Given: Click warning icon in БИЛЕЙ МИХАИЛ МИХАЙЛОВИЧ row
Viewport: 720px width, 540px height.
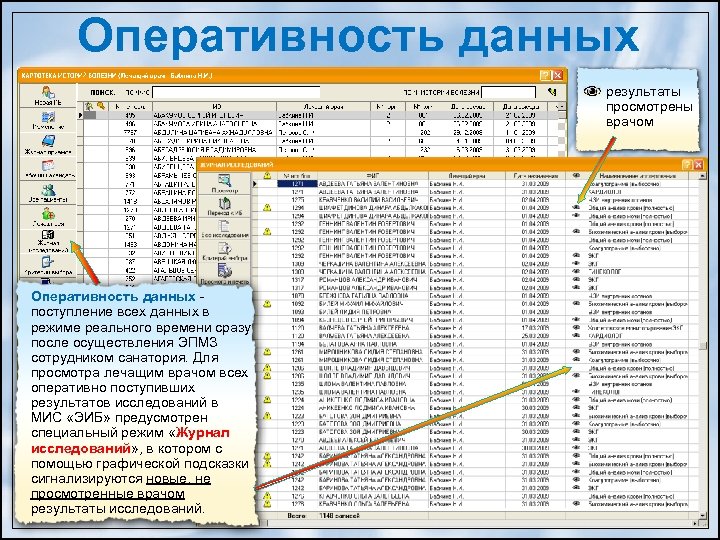Looking at the screenshot, I should pos(267,304).
